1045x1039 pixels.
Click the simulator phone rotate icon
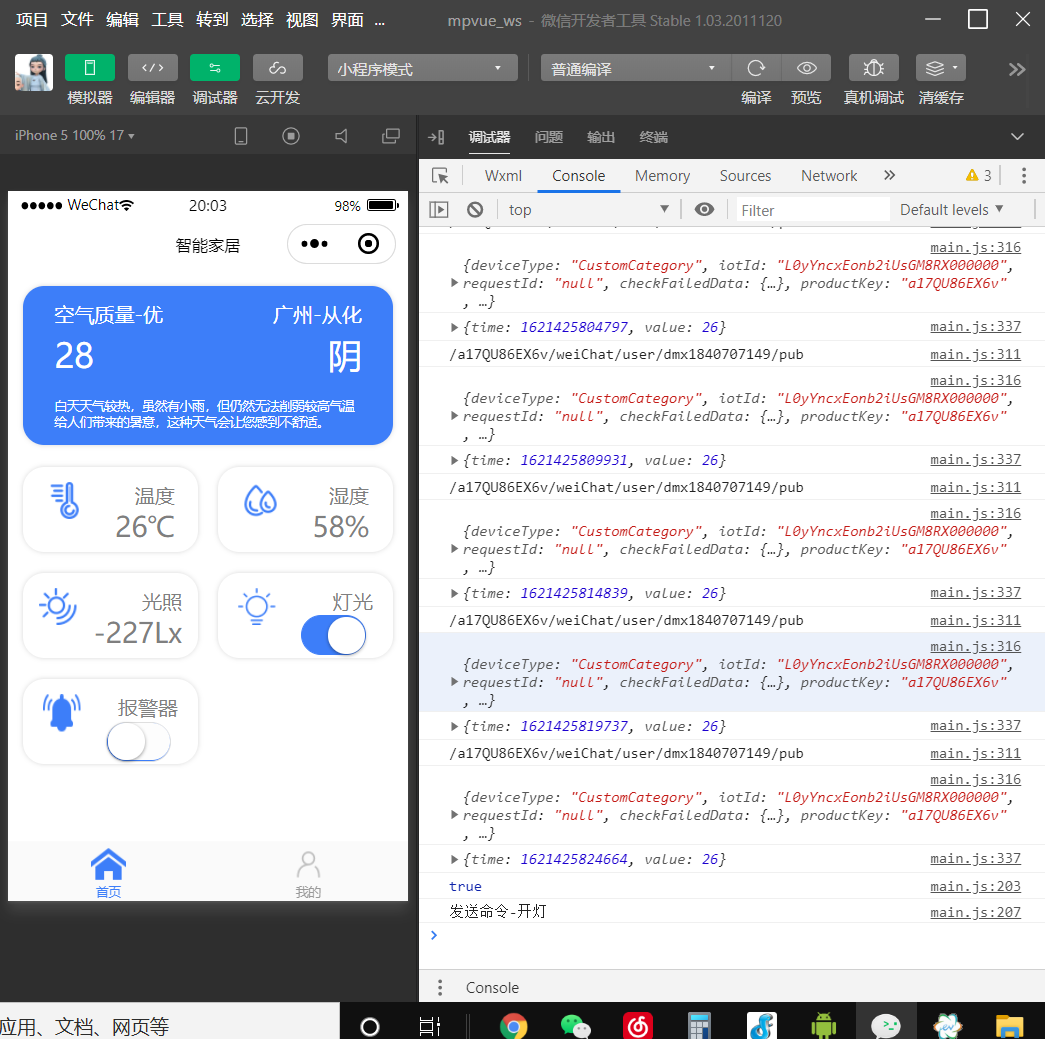click(241, 136)
